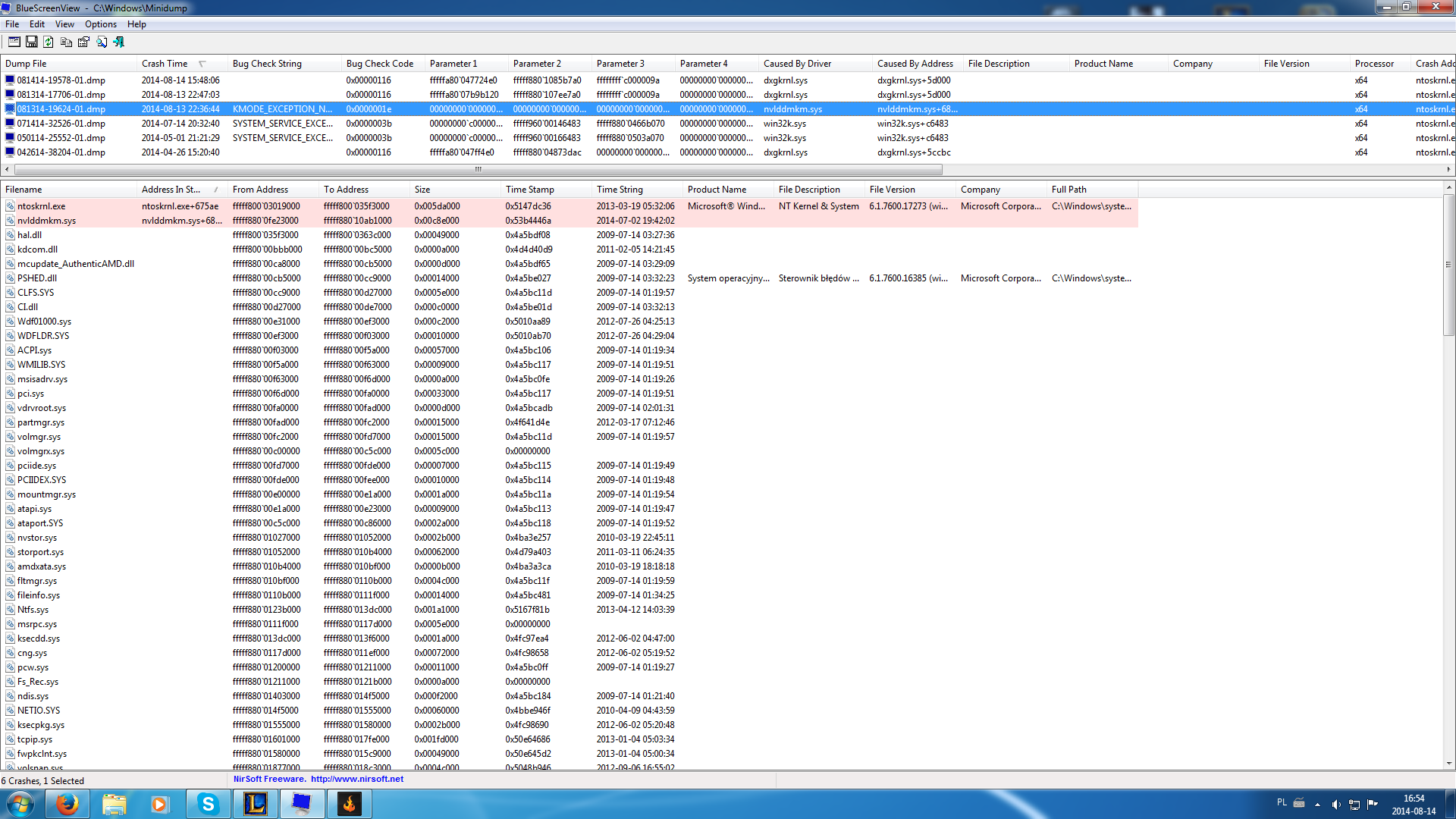Click the file icon next to kdcom.dll
Screen dimensions: 1456x819
10,249
